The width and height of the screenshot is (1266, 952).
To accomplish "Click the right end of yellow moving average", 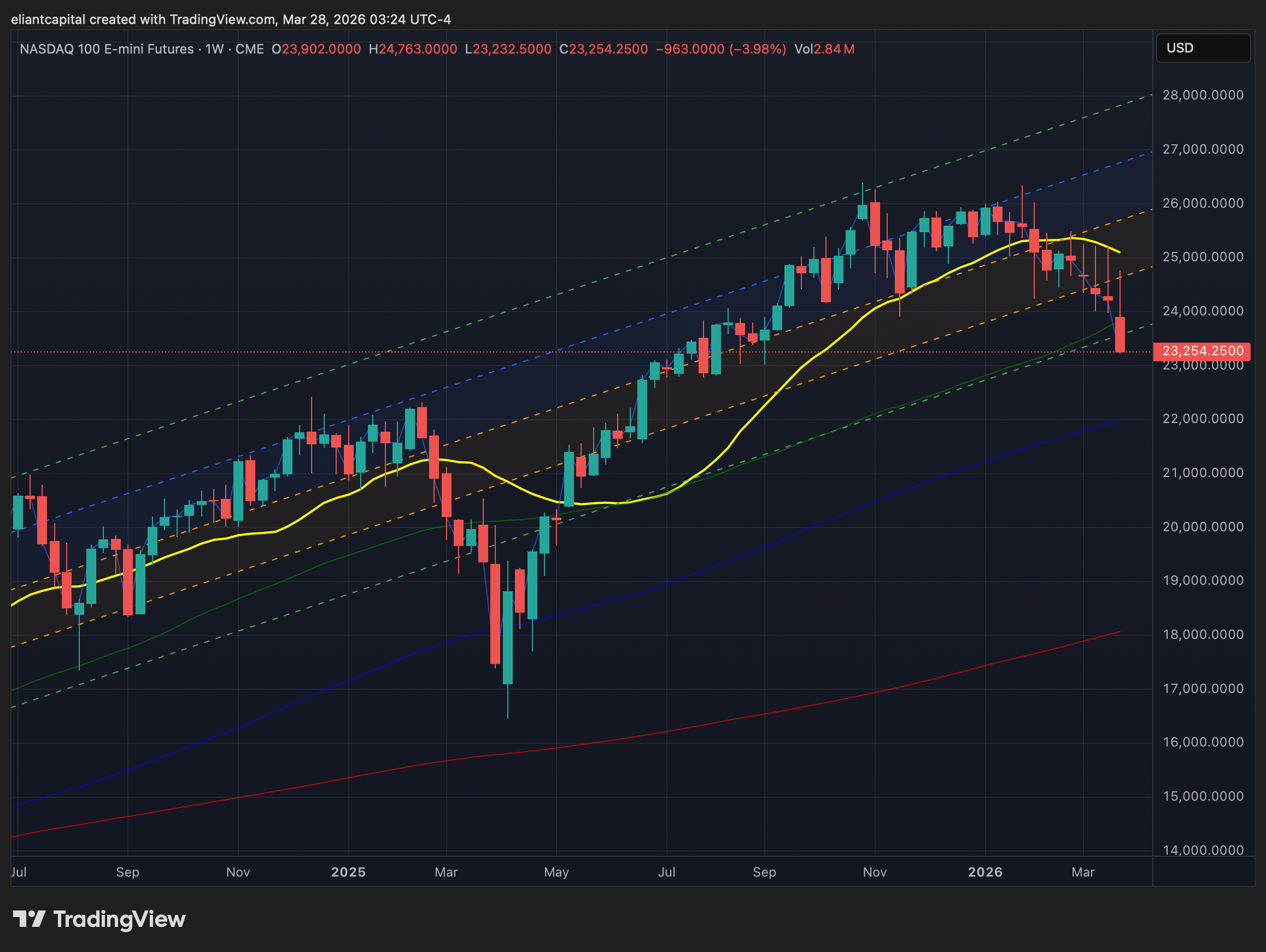I will point(1119,252).
